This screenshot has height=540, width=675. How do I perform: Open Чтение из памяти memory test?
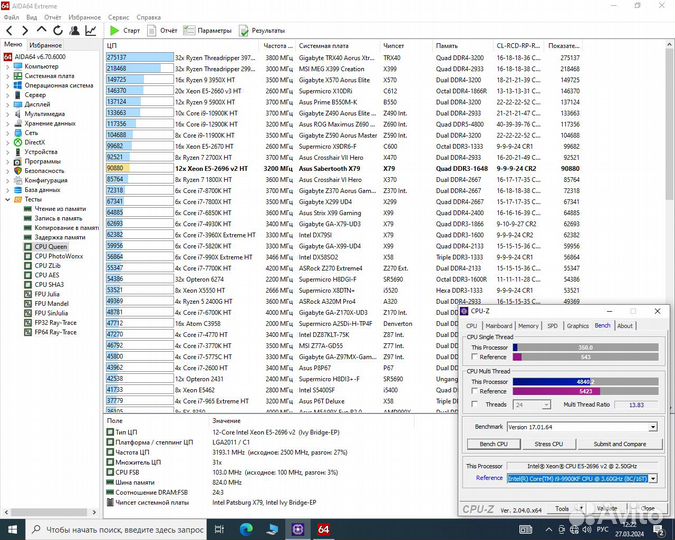[60, 209]
